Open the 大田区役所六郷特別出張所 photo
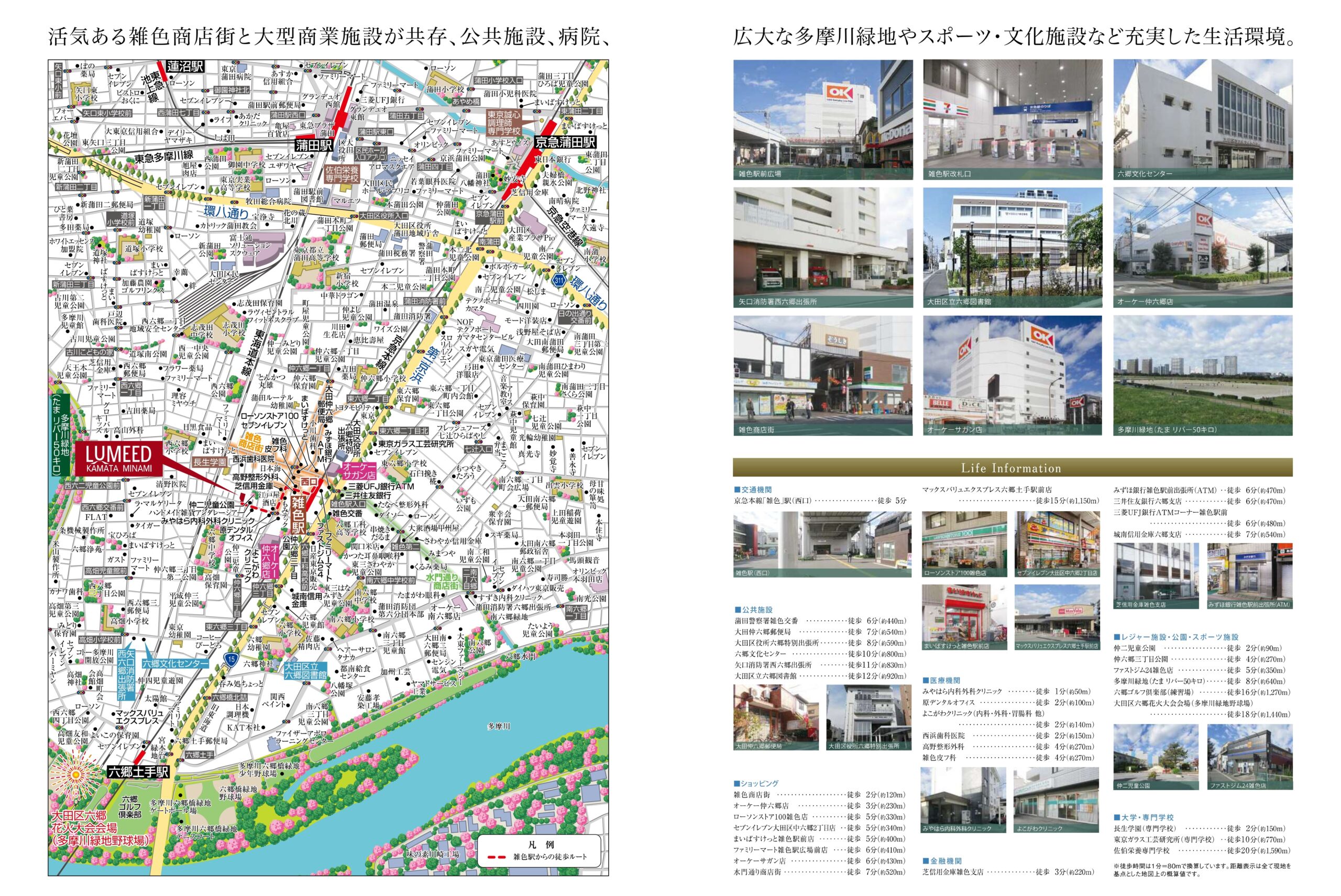The height and width of the screenshot is (896, 1341). 869,717
